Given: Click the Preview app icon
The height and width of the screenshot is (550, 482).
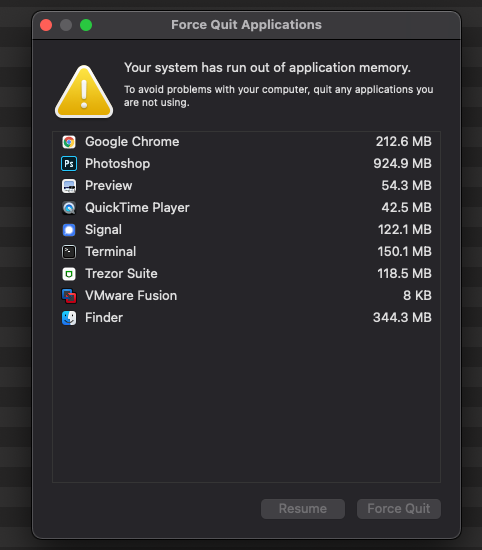Looking at the screenshot, I should coord(69,186).
